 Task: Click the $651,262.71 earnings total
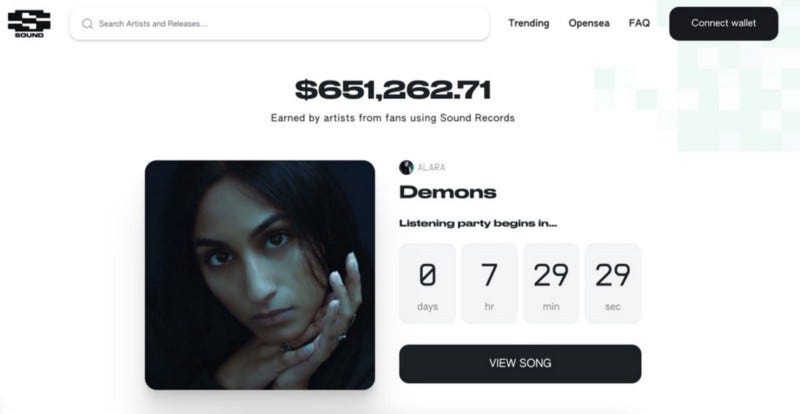click(393, 90)
